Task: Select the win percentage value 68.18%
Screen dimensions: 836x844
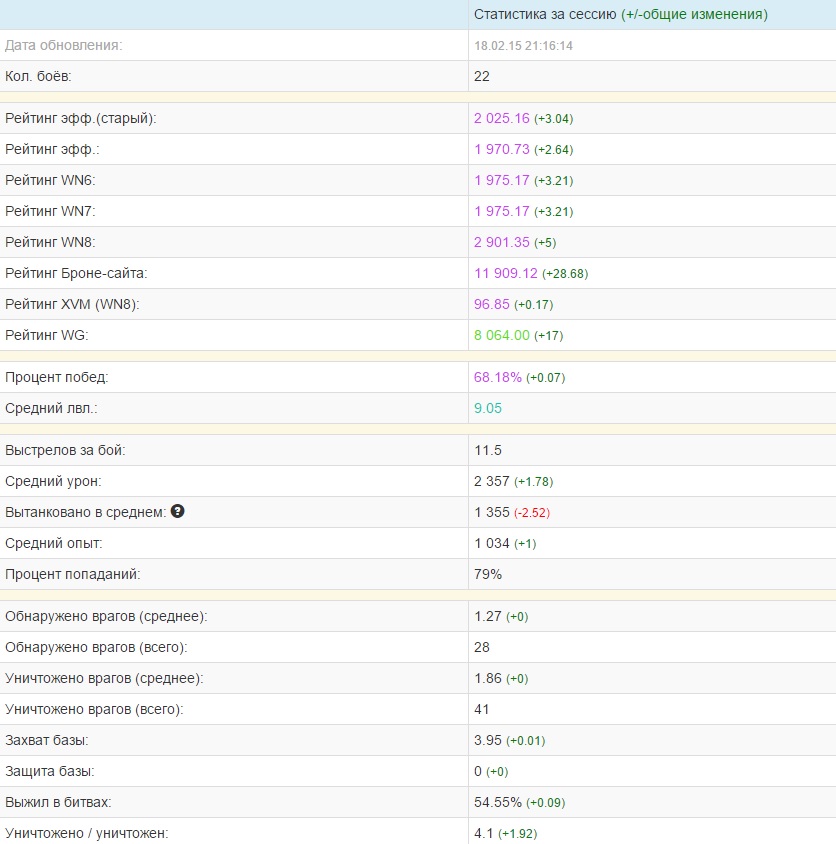Action: [498, 378]
